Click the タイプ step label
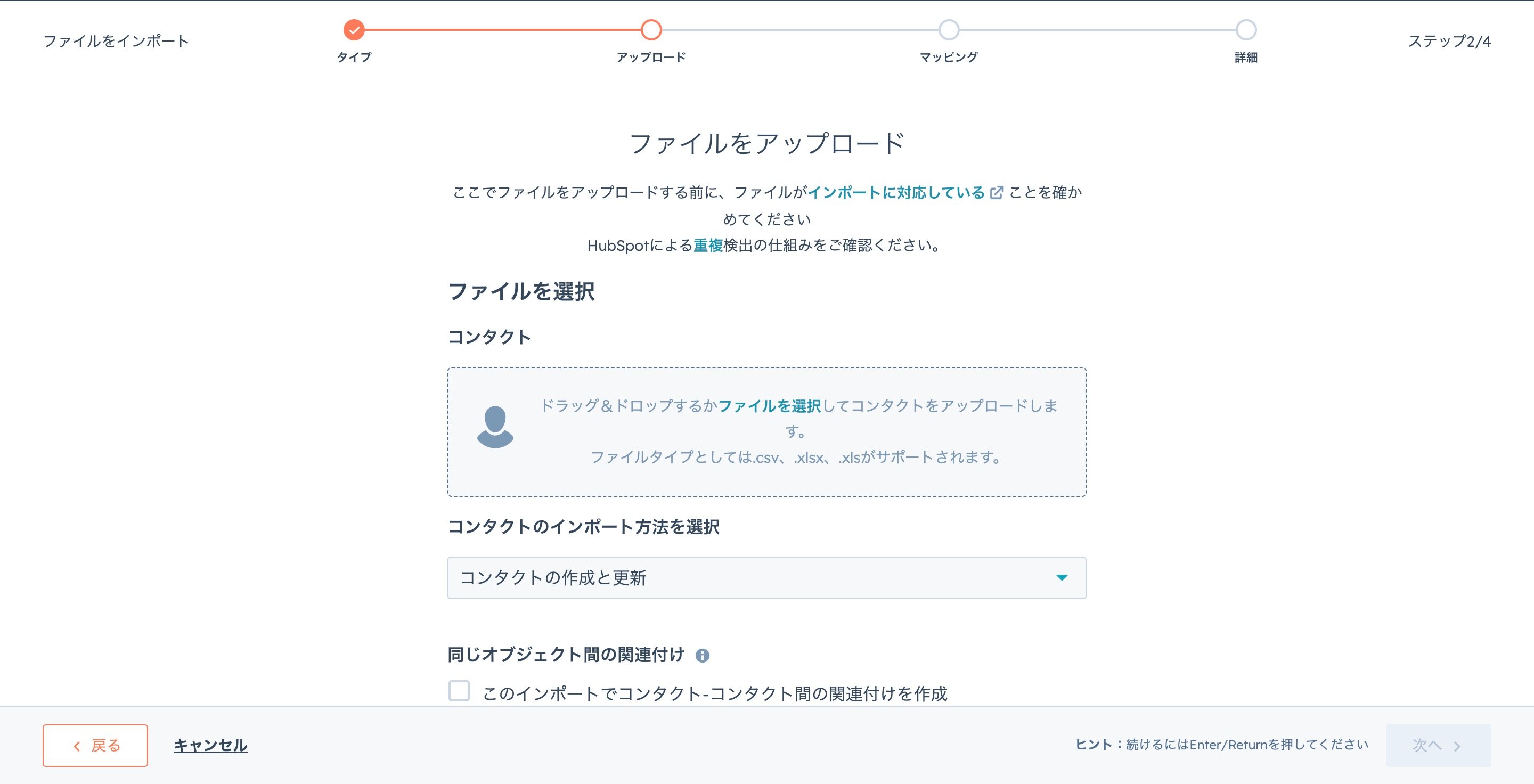Screen dimensions: 1534x784 (x=354, y=57)
